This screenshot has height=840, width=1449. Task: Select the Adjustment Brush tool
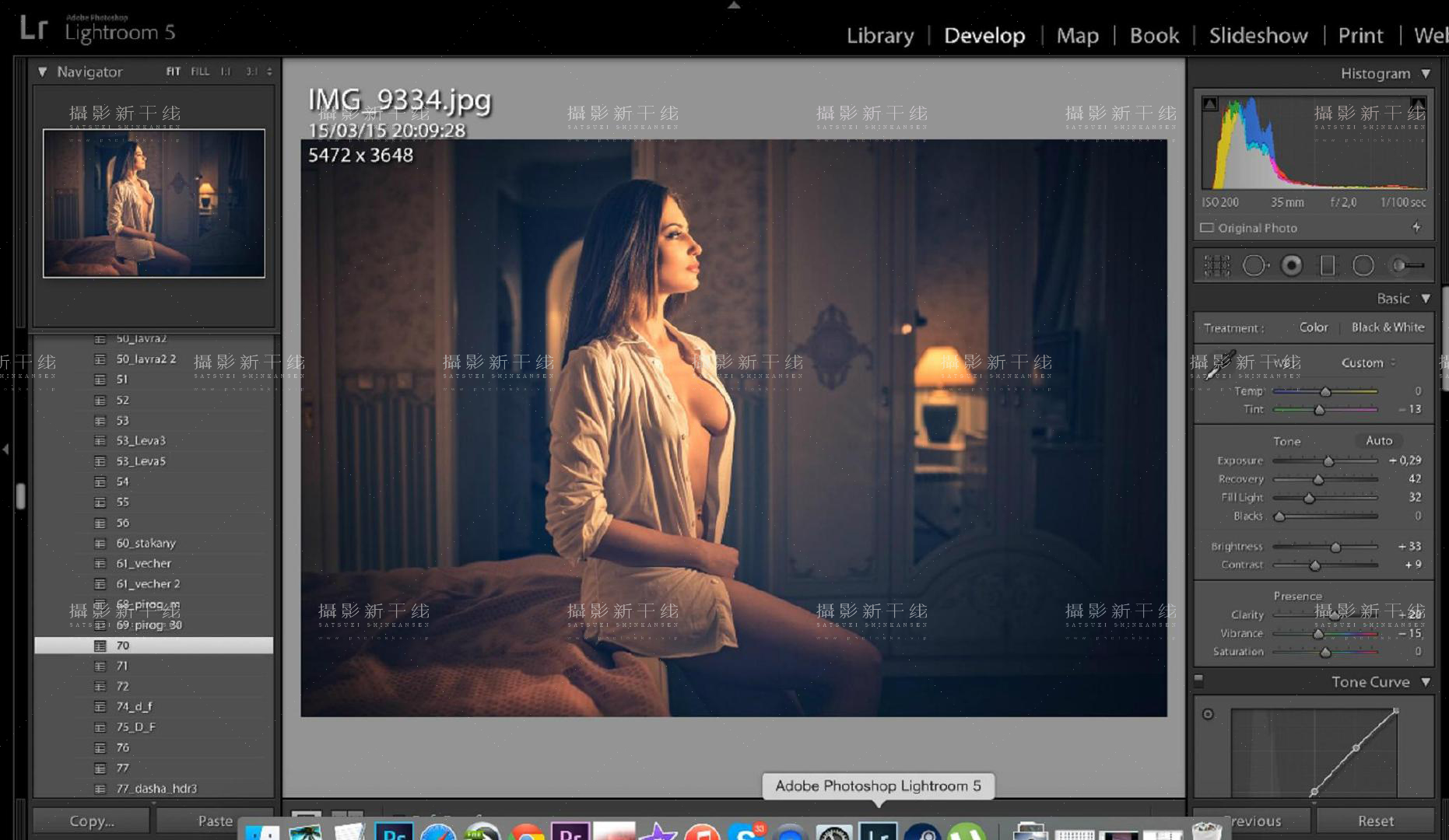1408,266
